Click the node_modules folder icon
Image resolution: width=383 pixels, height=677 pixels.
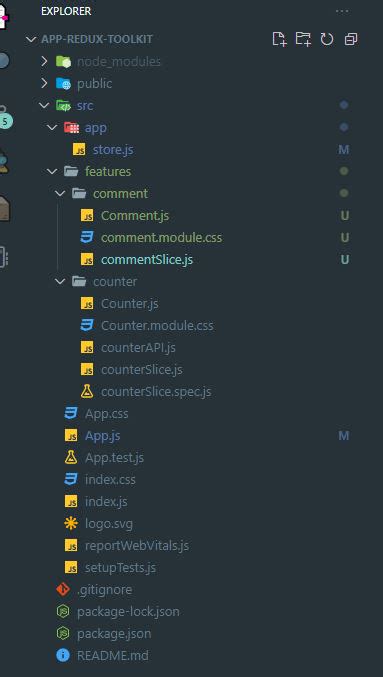coord(63,62)
